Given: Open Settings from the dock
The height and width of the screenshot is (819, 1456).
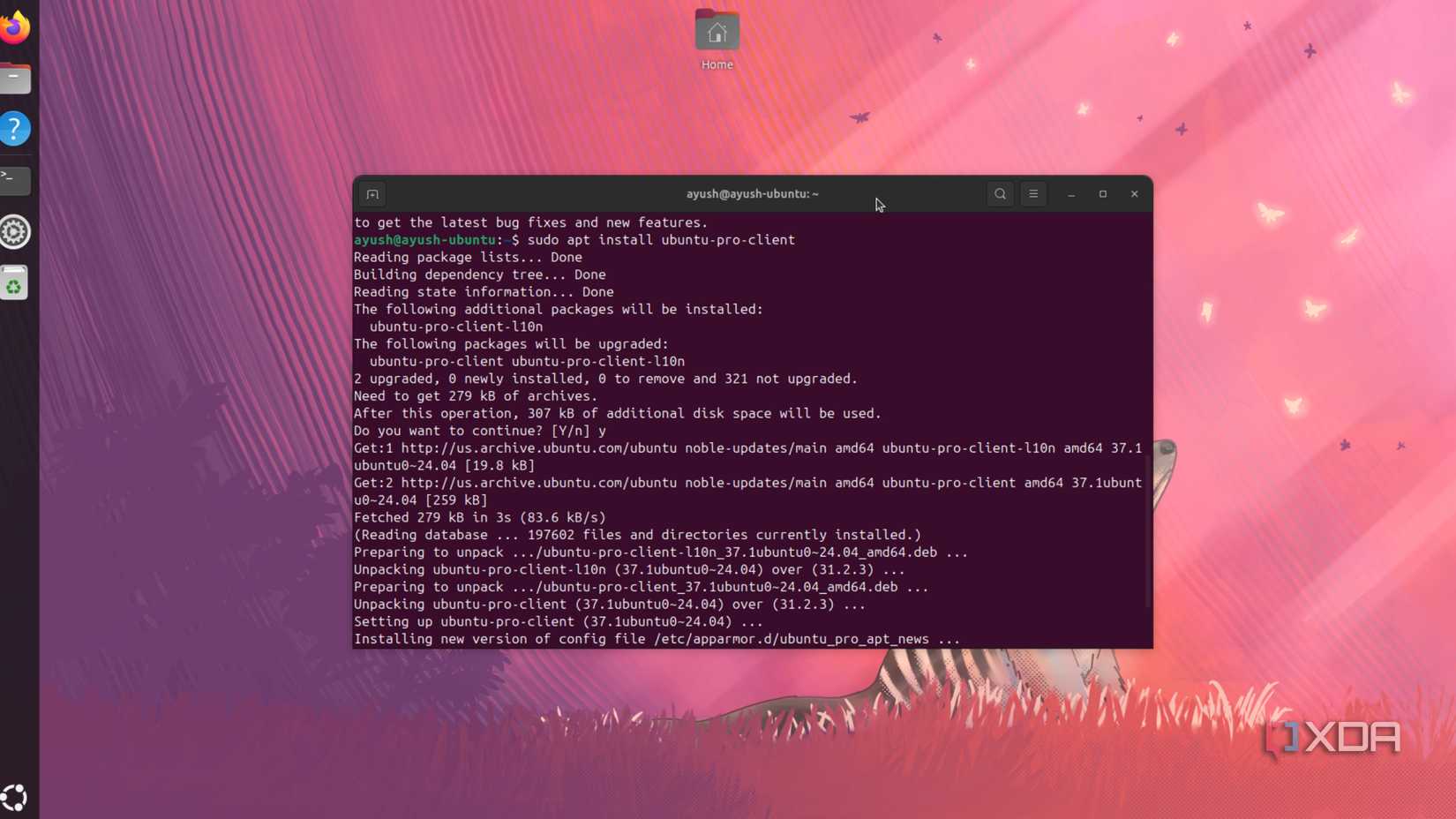Looking at the screenshot, I should (15, 231).
